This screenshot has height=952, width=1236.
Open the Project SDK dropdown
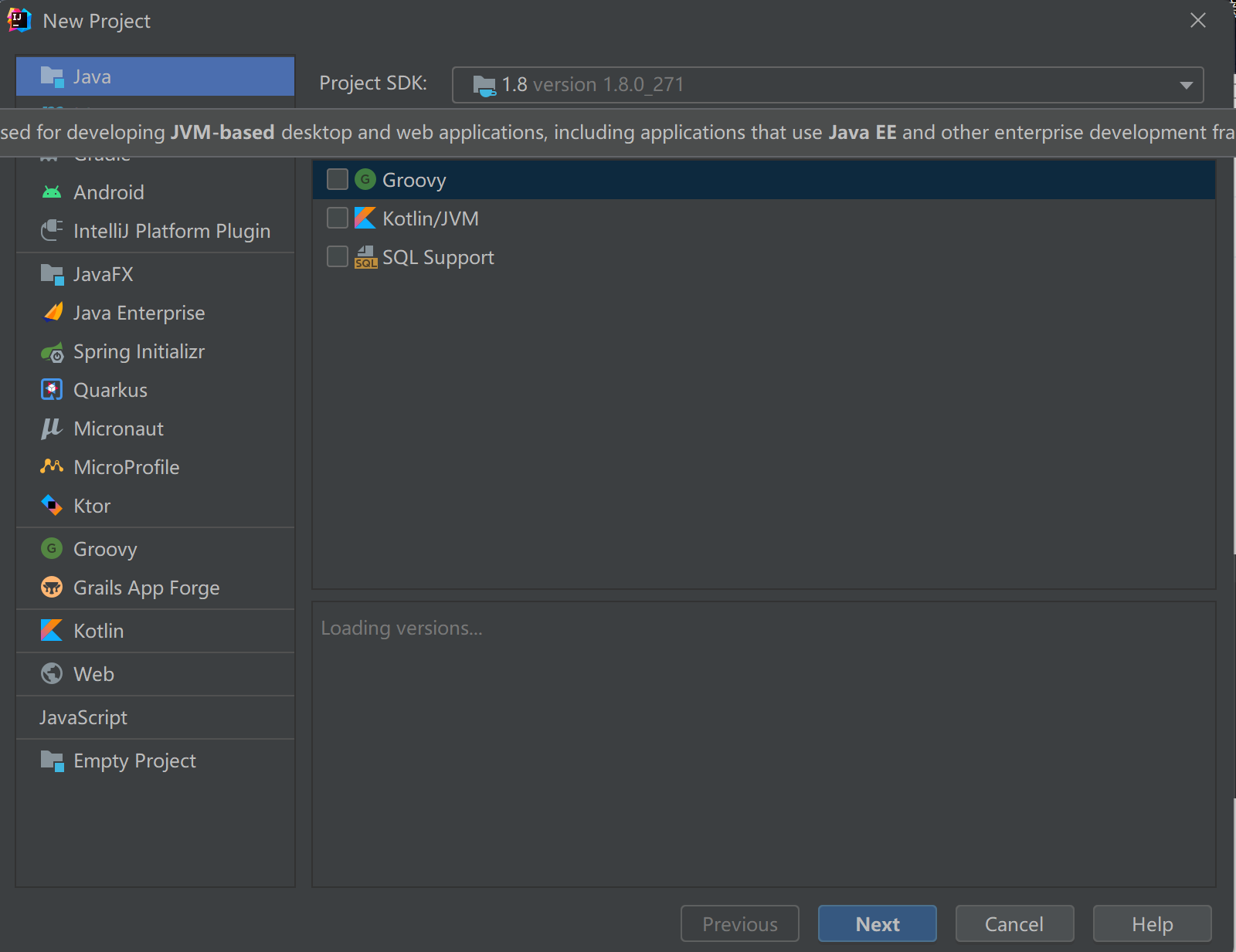click(x=827, y=85)
